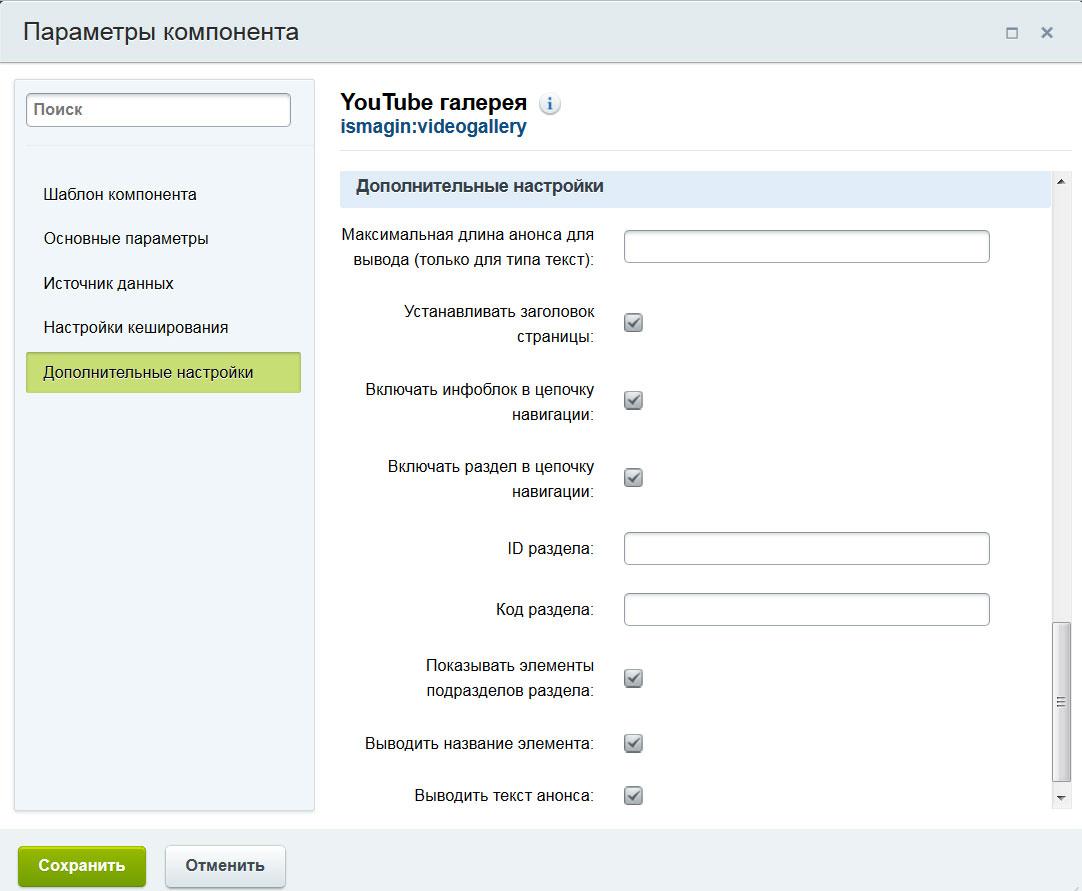Close the Параметры компонента dialog
The image size is (1082, 891).
coord(1047,33)
